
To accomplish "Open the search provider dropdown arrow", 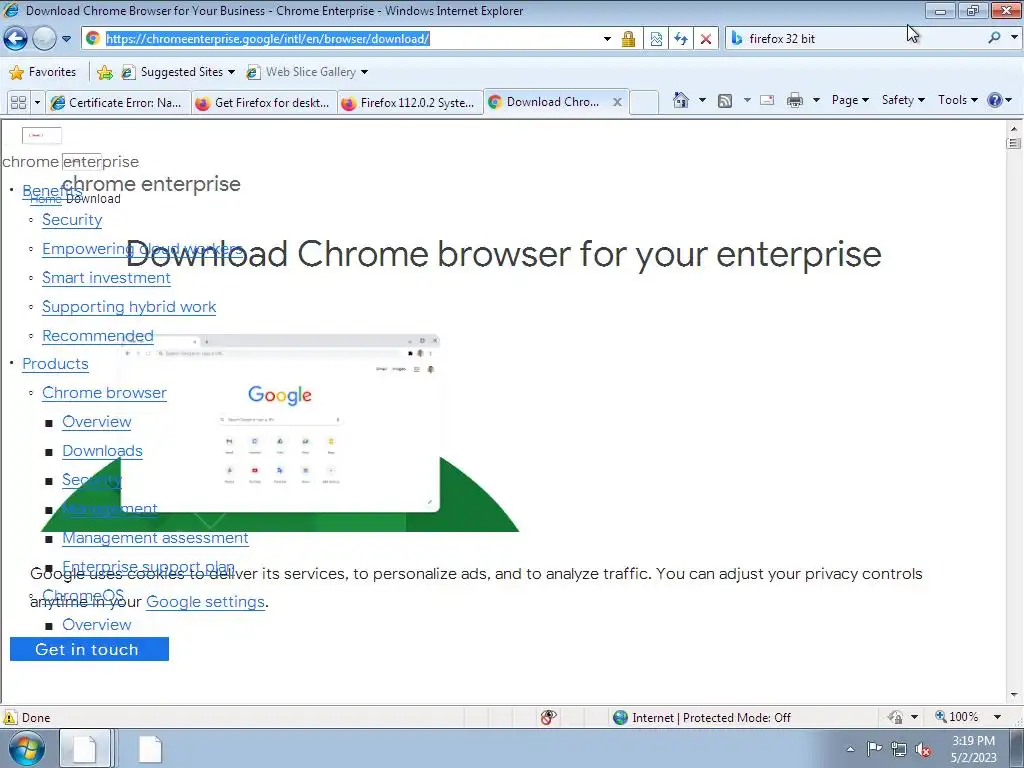I will click(1014, 38).
